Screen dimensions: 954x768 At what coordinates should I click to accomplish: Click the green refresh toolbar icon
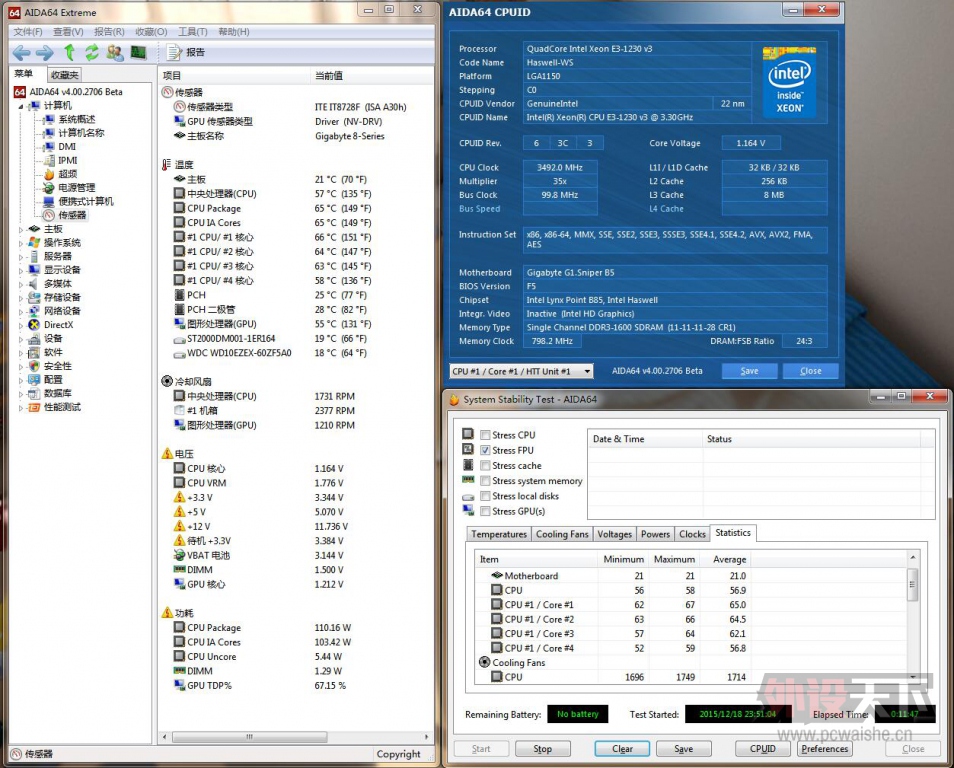(92, 53)
